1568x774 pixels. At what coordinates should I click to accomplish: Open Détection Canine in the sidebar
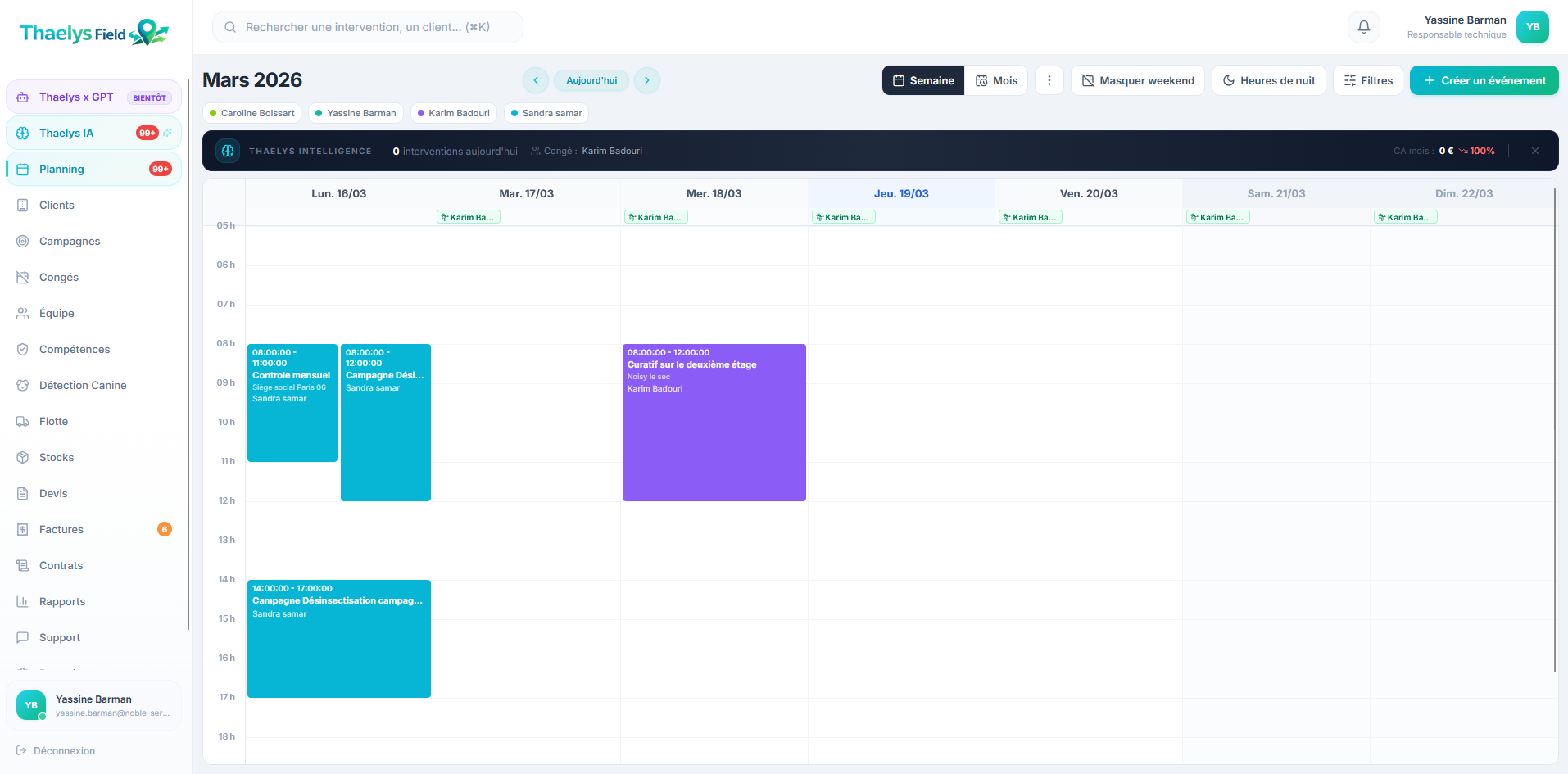click(82, 385)
